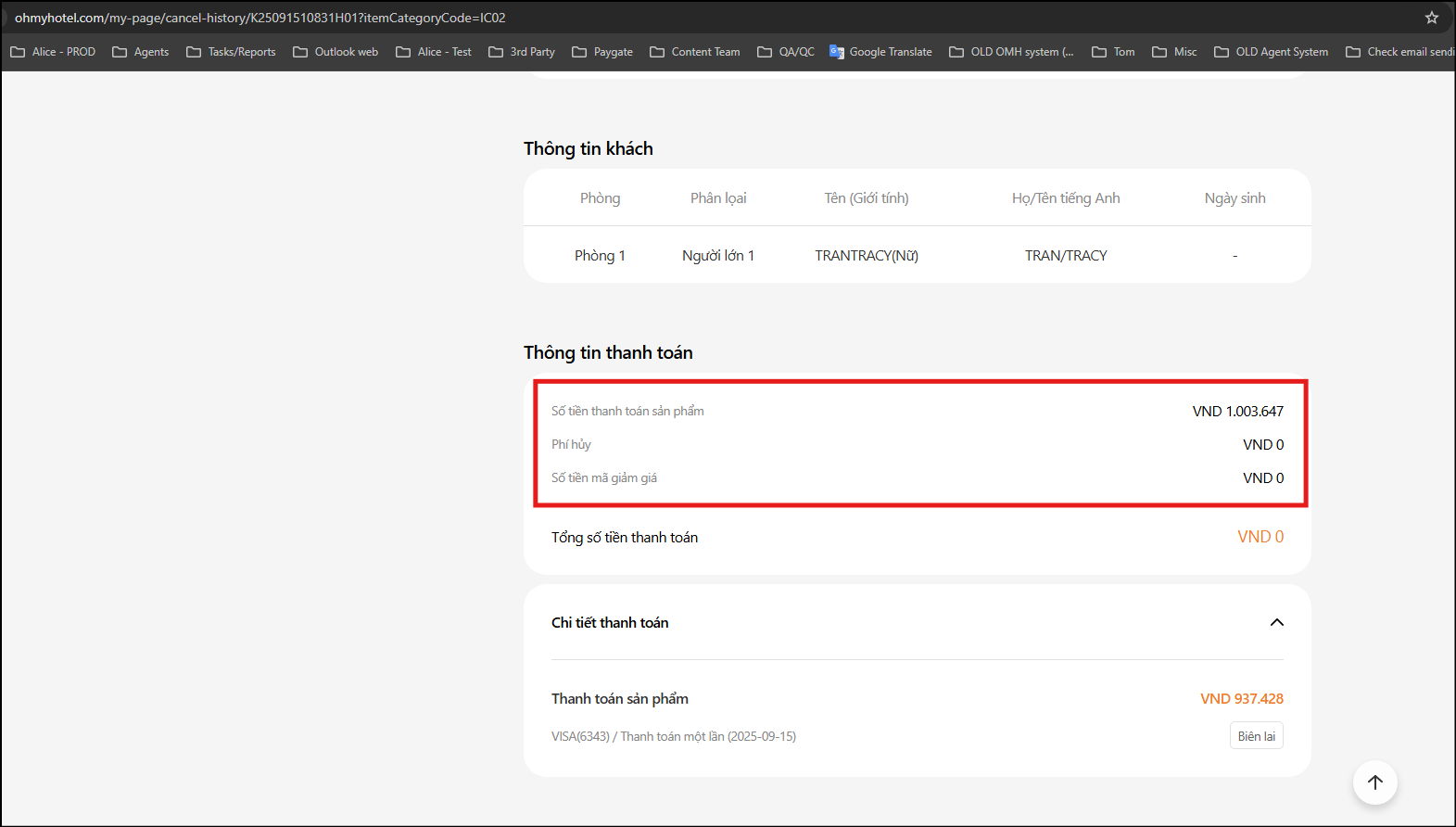Collapse the Chi tiết thanh toán section

coord(1276,622)
